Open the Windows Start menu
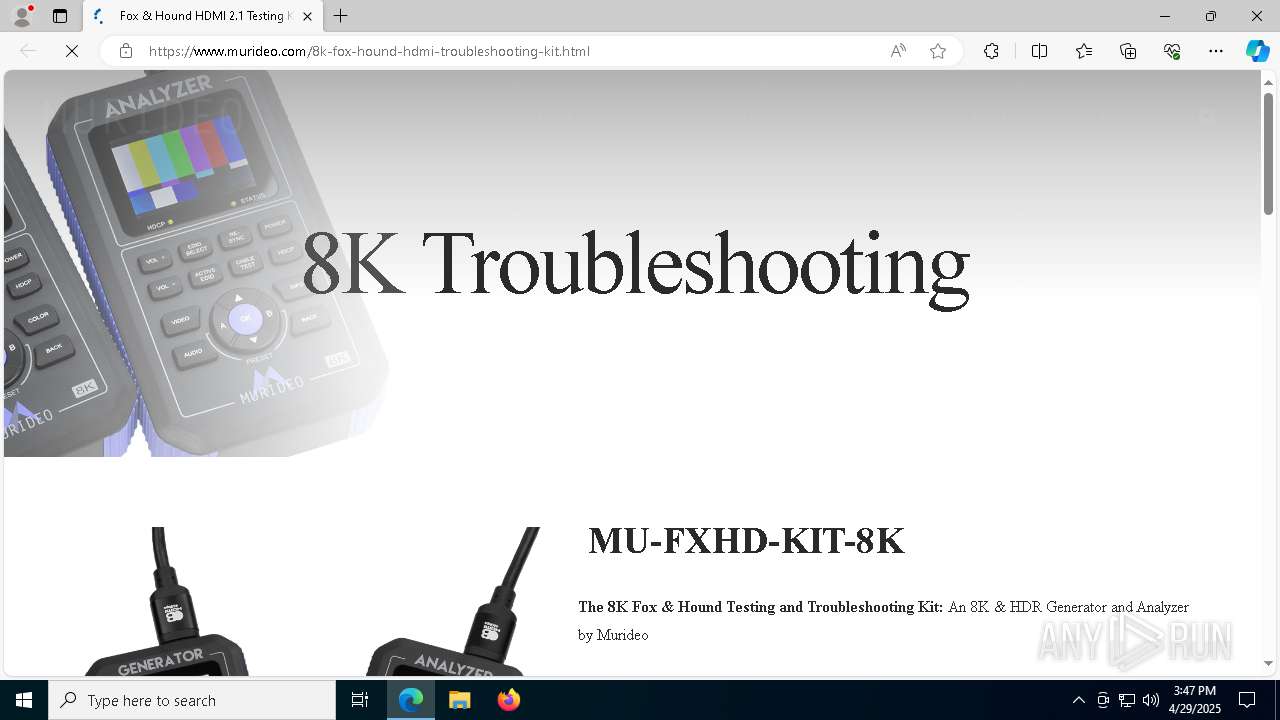Image resolution: width=1280 pixels, height=720 pixels. [x=24, y=700]
